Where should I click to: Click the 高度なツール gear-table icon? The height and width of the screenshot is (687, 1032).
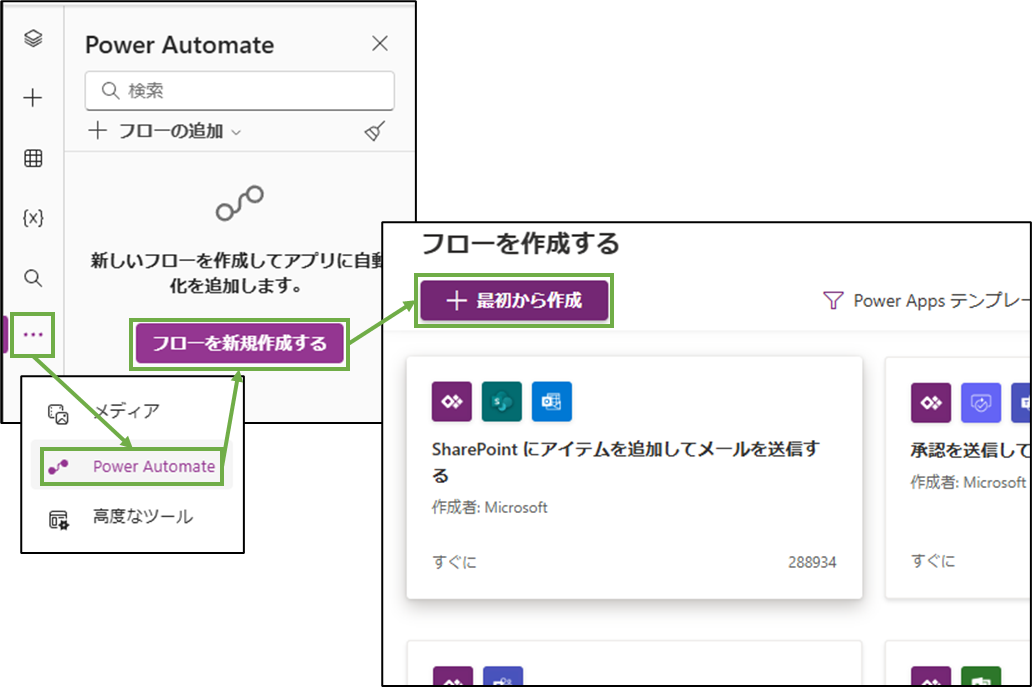(x=58, y=519)
